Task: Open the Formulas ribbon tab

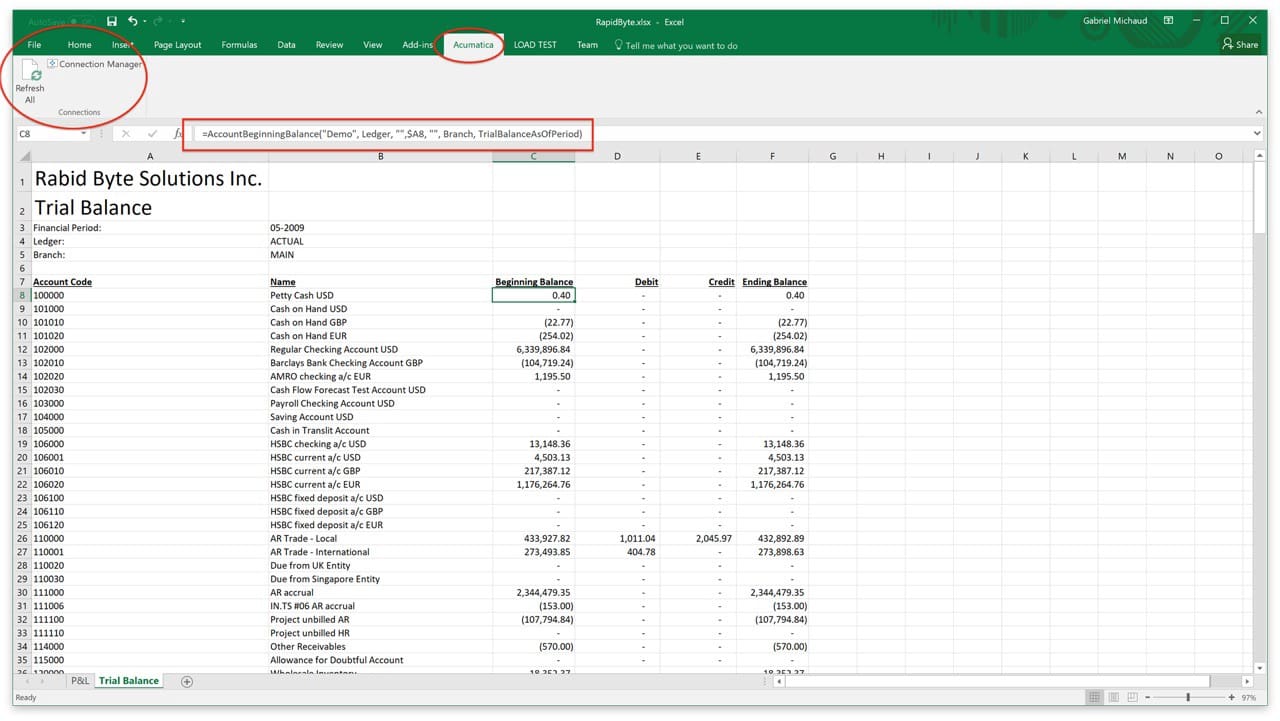Action: coord(239,45)
